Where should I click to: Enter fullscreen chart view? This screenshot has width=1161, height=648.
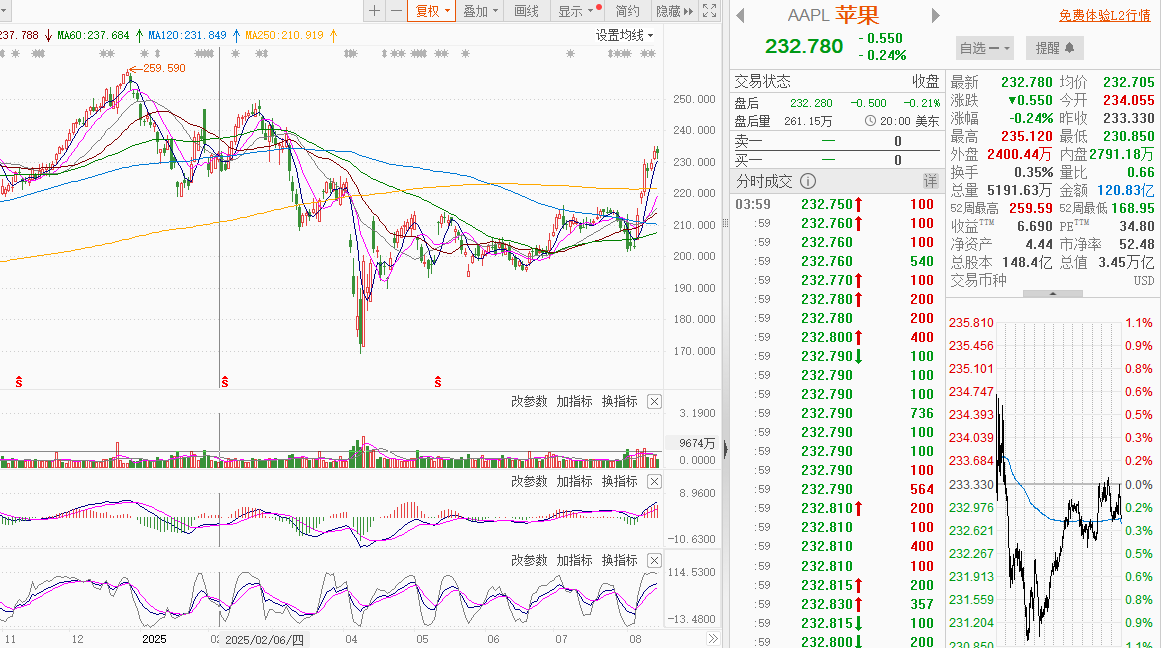pyautogui.click(x=709, y=10)
